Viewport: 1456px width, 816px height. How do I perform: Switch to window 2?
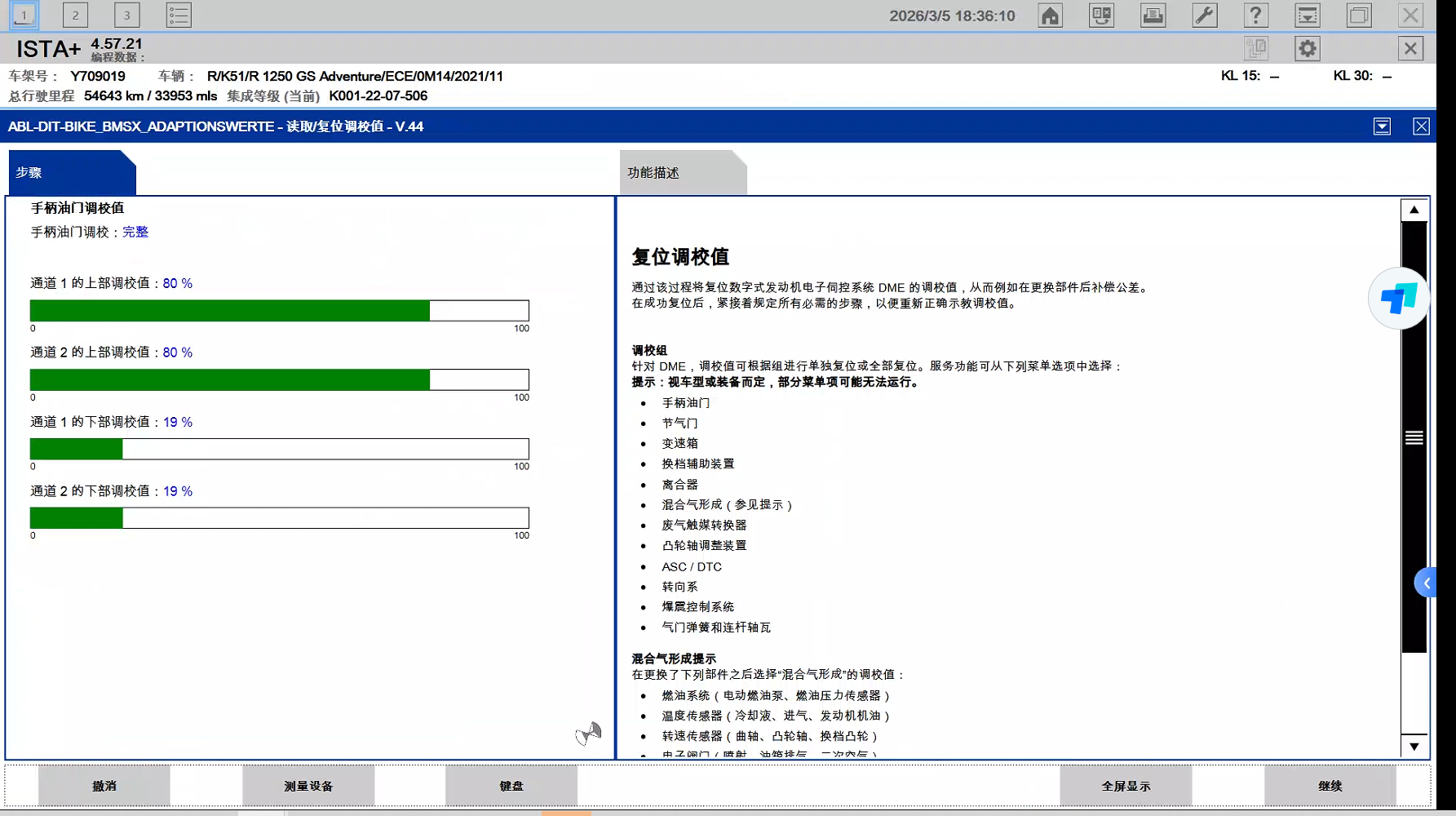pos(75,16)
